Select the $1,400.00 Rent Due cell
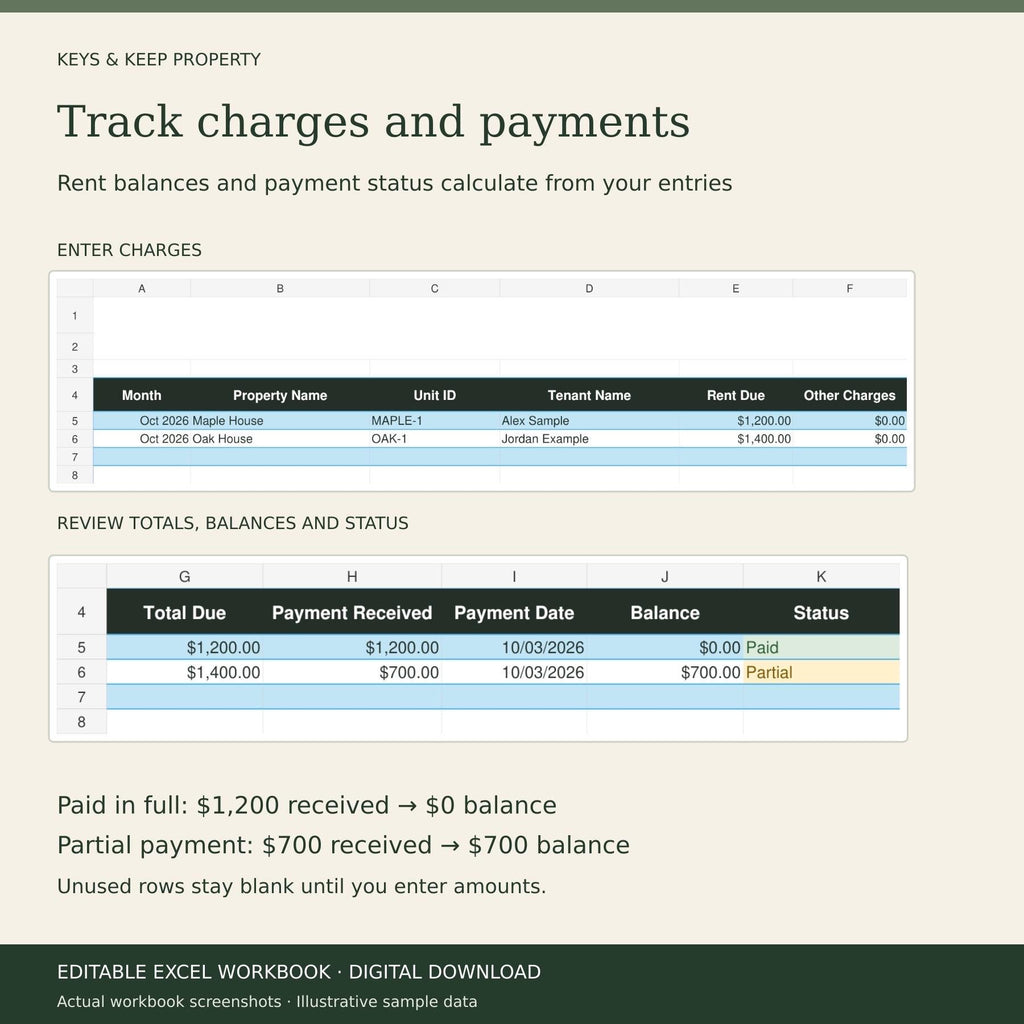Image resolution: width=1024 pixels, height=1024 pixels. pyautogui.click(x=735, y=439)
